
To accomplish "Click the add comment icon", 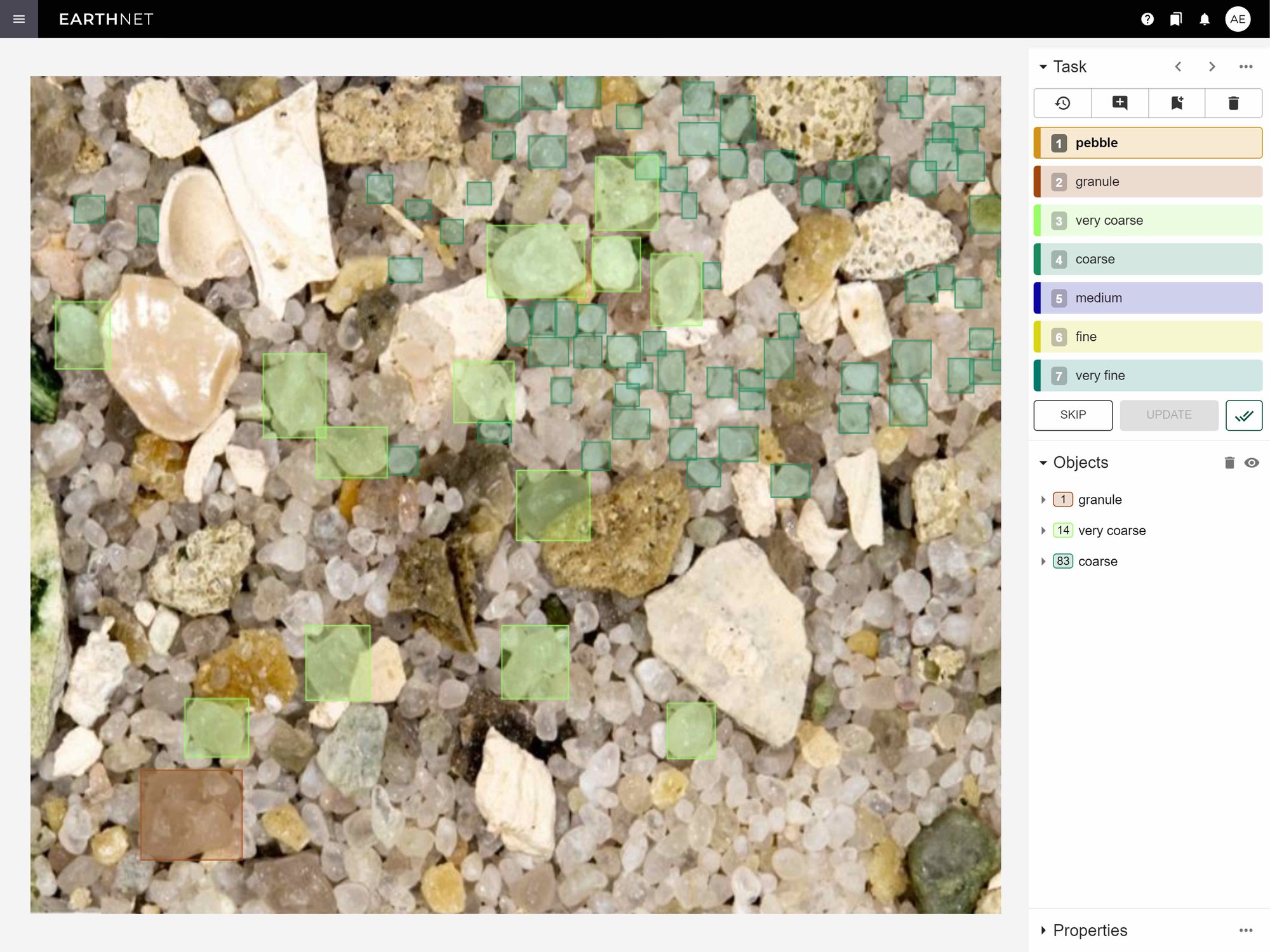I will (x=1120, y=103).
